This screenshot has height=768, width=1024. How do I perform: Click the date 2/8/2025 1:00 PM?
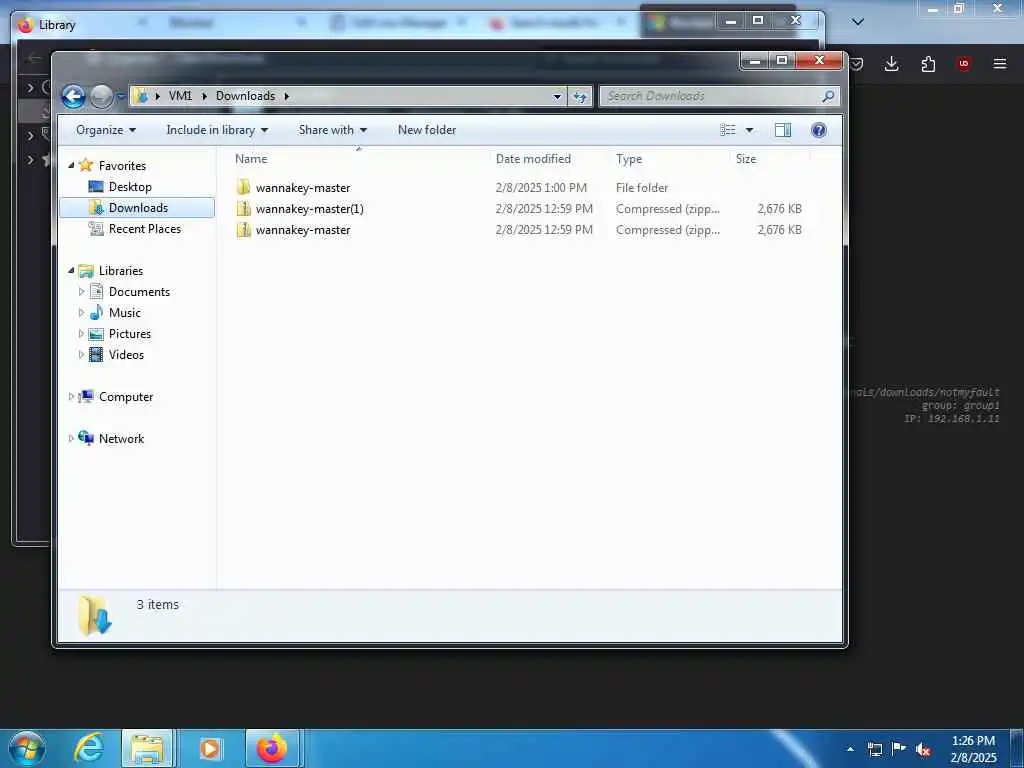click(x=541, y=187)
